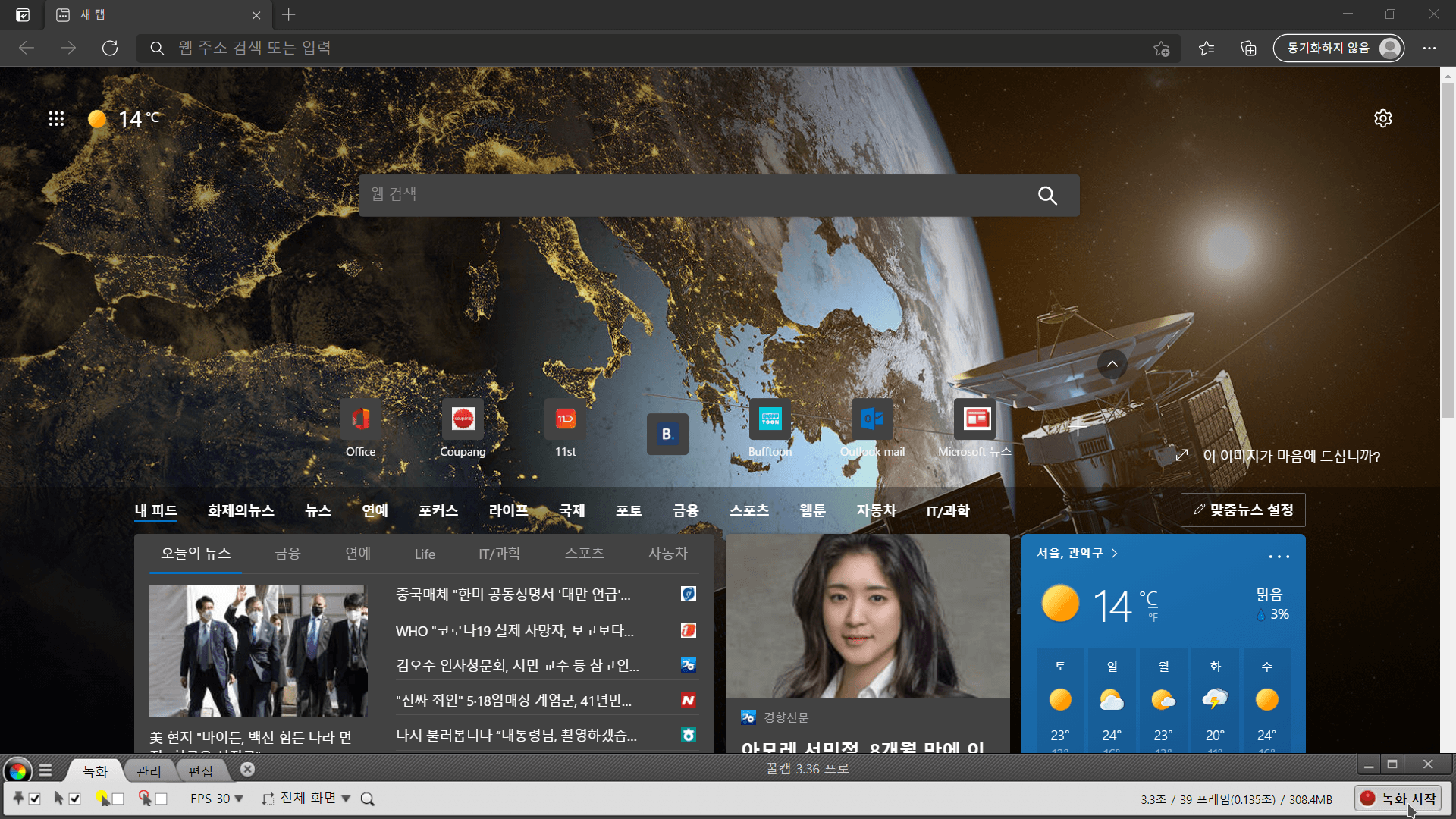
Task: Click the GOM Cam hamburger menu icon
Action: tap(45, 770)
